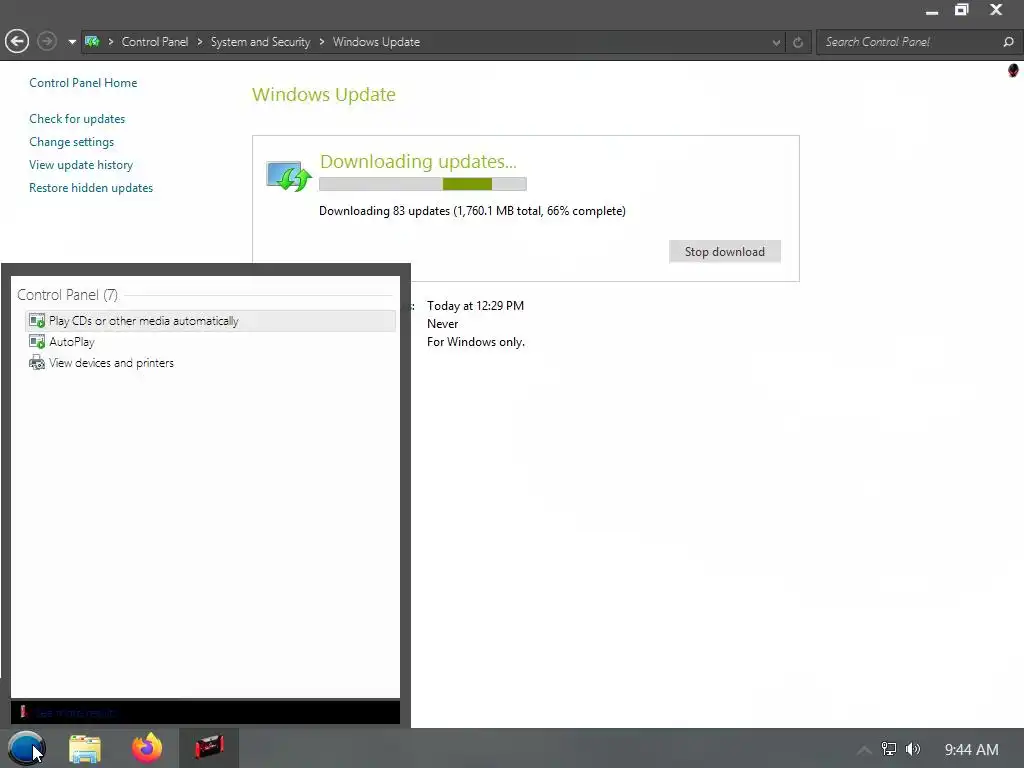
Task: Click the Control Panel icon in address bar
Action: (x=92, y=42)
